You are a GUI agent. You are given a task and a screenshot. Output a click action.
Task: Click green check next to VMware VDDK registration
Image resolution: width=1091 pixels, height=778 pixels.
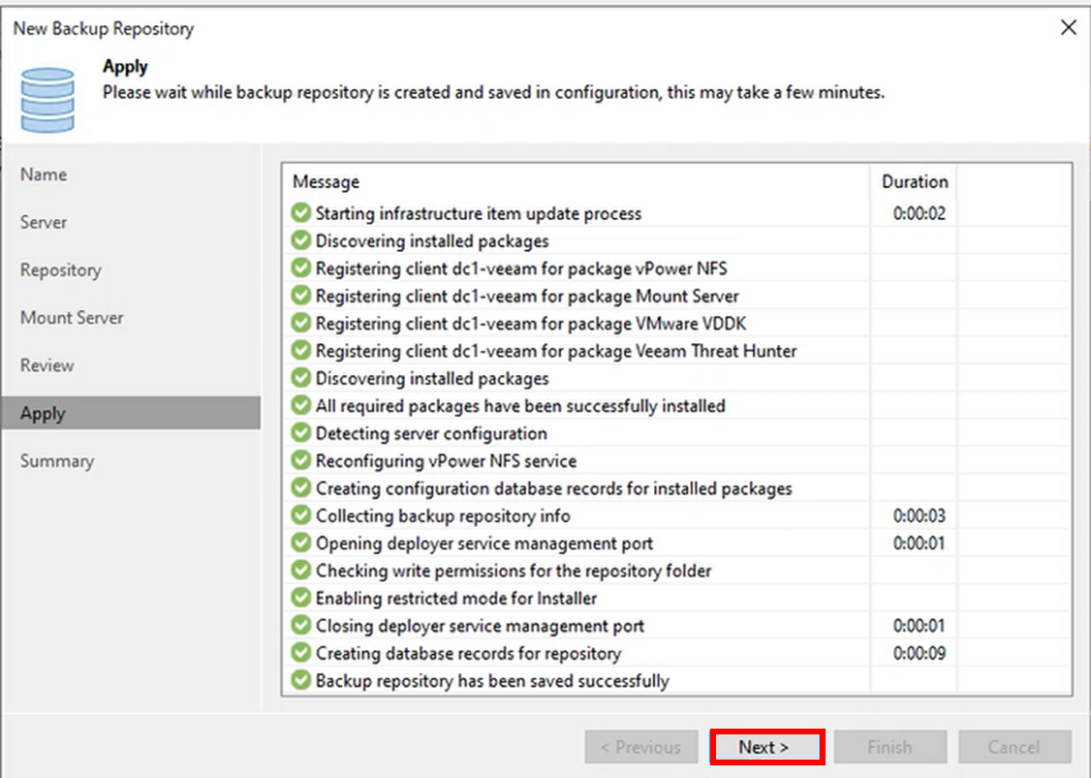tap(301, 323)
